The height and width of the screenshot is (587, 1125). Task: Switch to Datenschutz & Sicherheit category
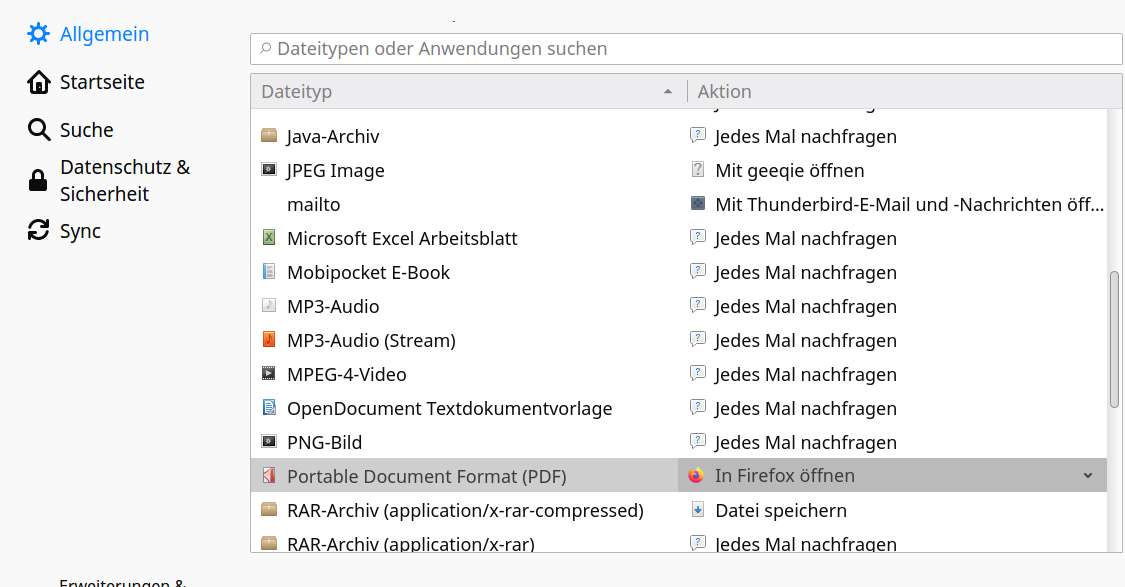(124, 180)
